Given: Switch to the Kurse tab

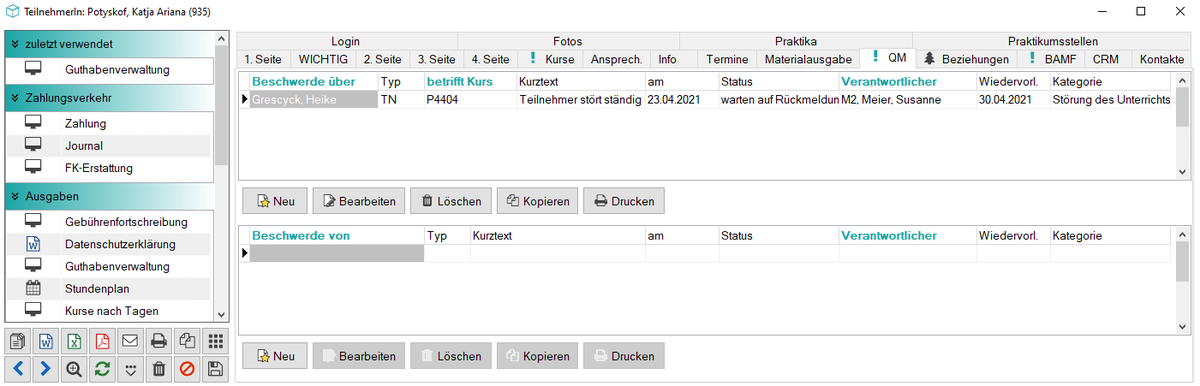Looking at the screenshot, I should (551, 59).
